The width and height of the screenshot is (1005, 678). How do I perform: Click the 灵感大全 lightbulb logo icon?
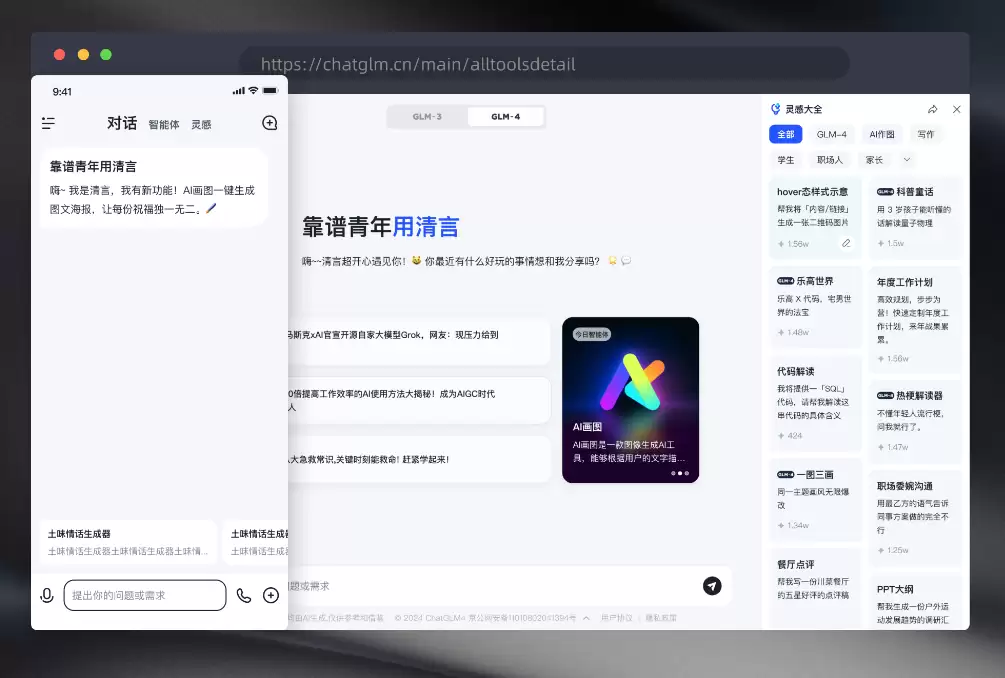click(777, 108)
